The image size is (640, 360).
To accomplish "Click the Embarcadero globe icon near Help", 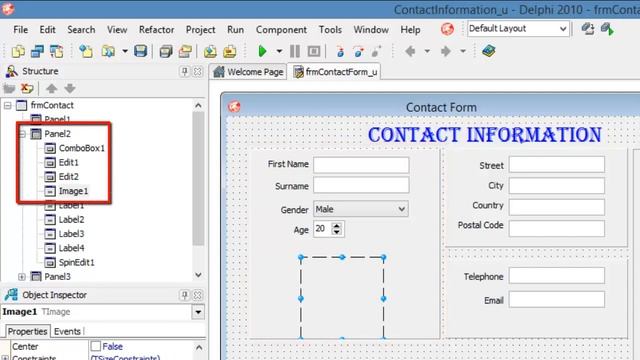I will point(447,29).
